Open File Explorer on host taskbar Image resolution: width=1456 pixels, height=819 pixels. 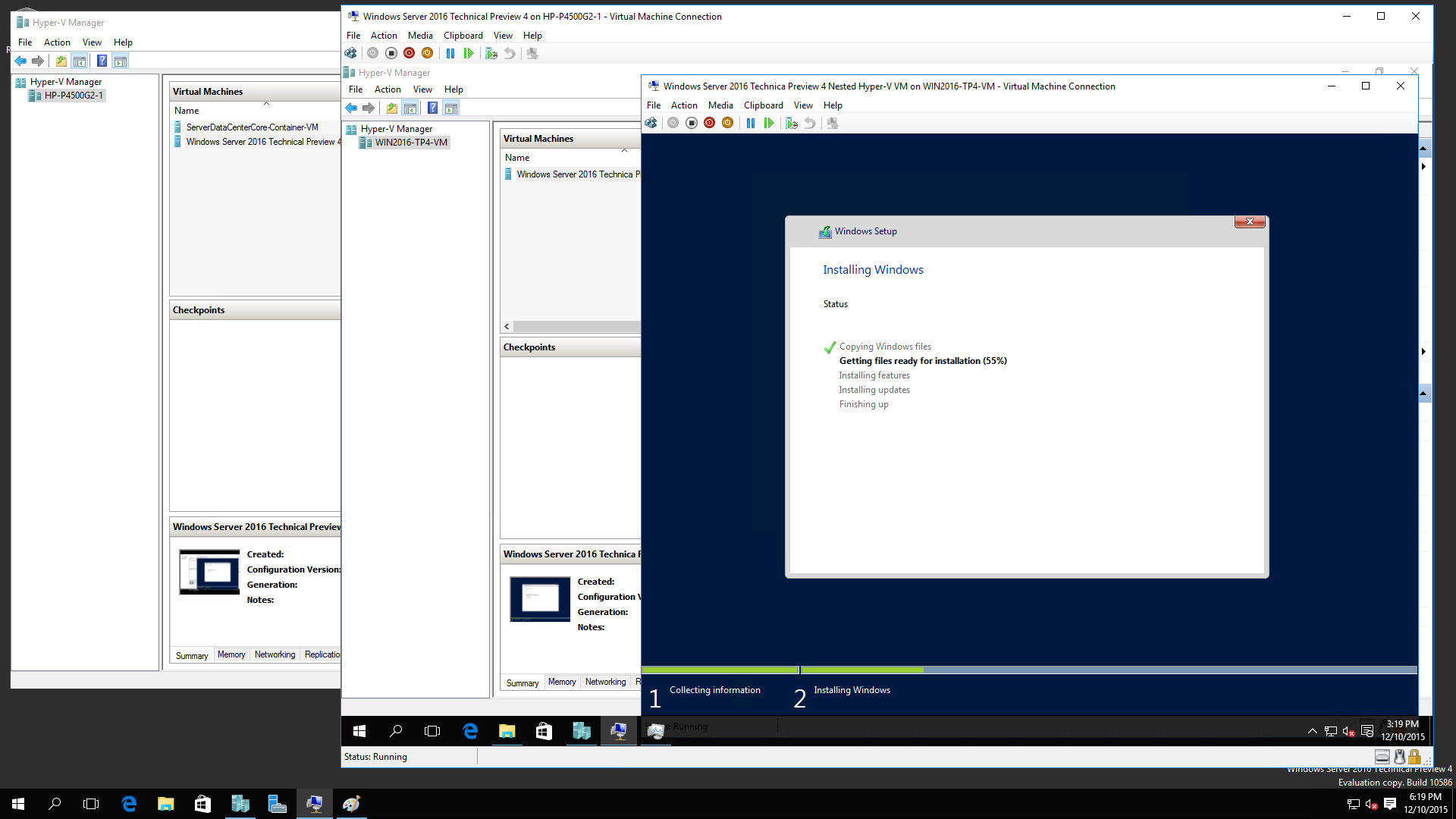(x=165, y=804)
